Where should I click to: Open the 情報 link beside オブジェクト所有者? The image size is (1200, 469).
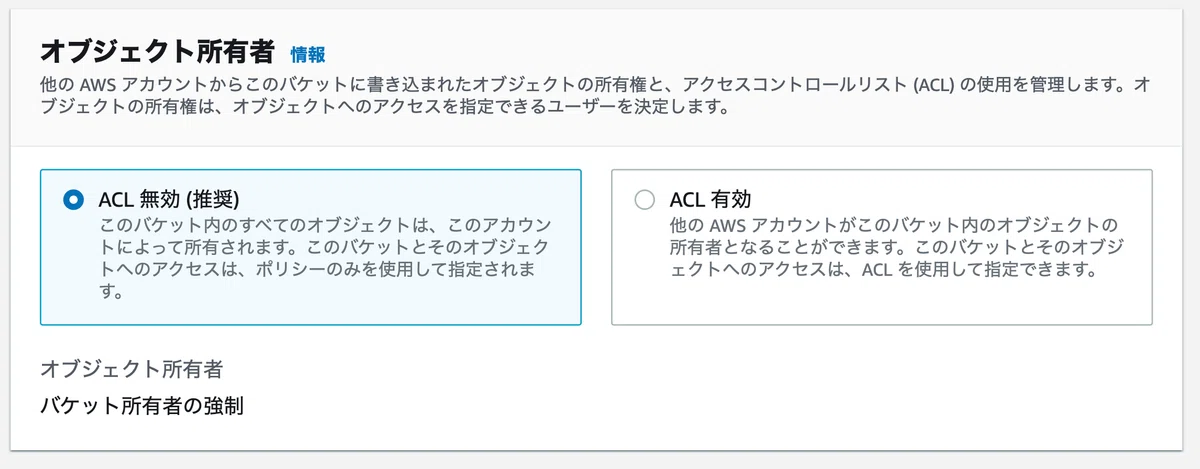point(307,54)
